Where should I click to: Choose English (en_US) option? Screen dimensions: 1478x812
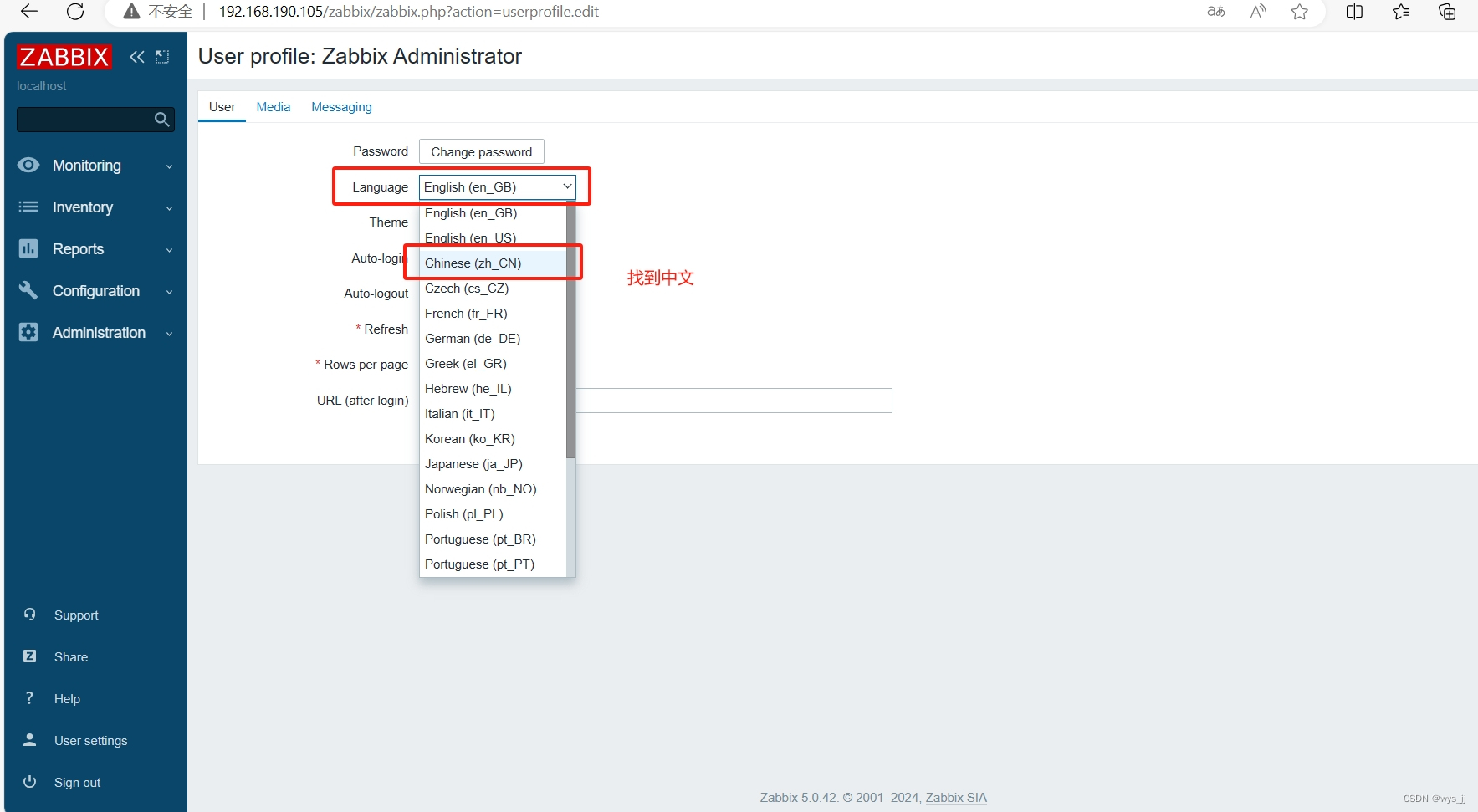point(493,238)
